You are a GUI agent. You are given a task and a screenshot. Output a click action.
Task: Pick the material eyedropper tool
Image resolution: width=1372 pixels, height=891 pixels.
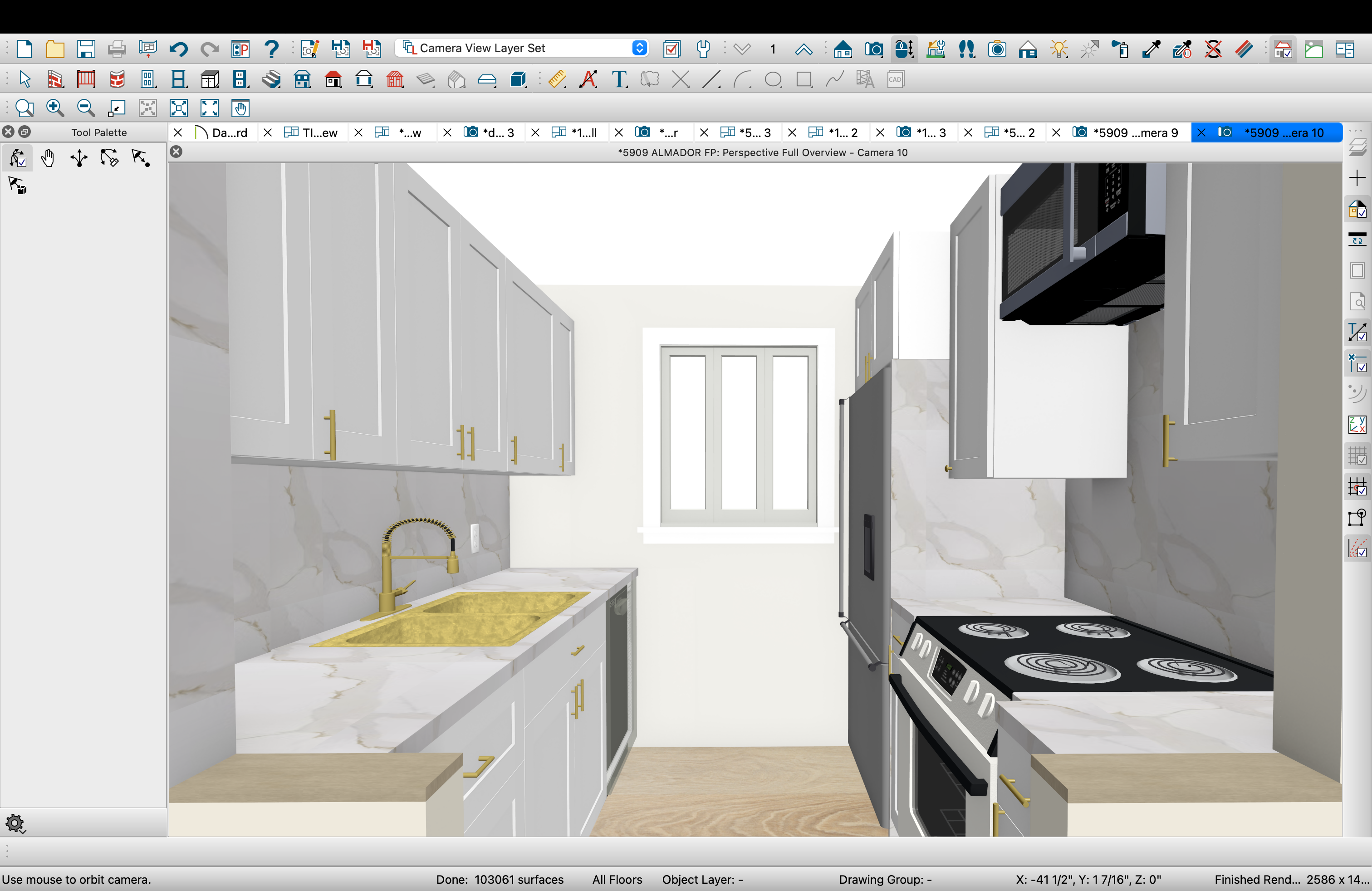pos(1151,49)
